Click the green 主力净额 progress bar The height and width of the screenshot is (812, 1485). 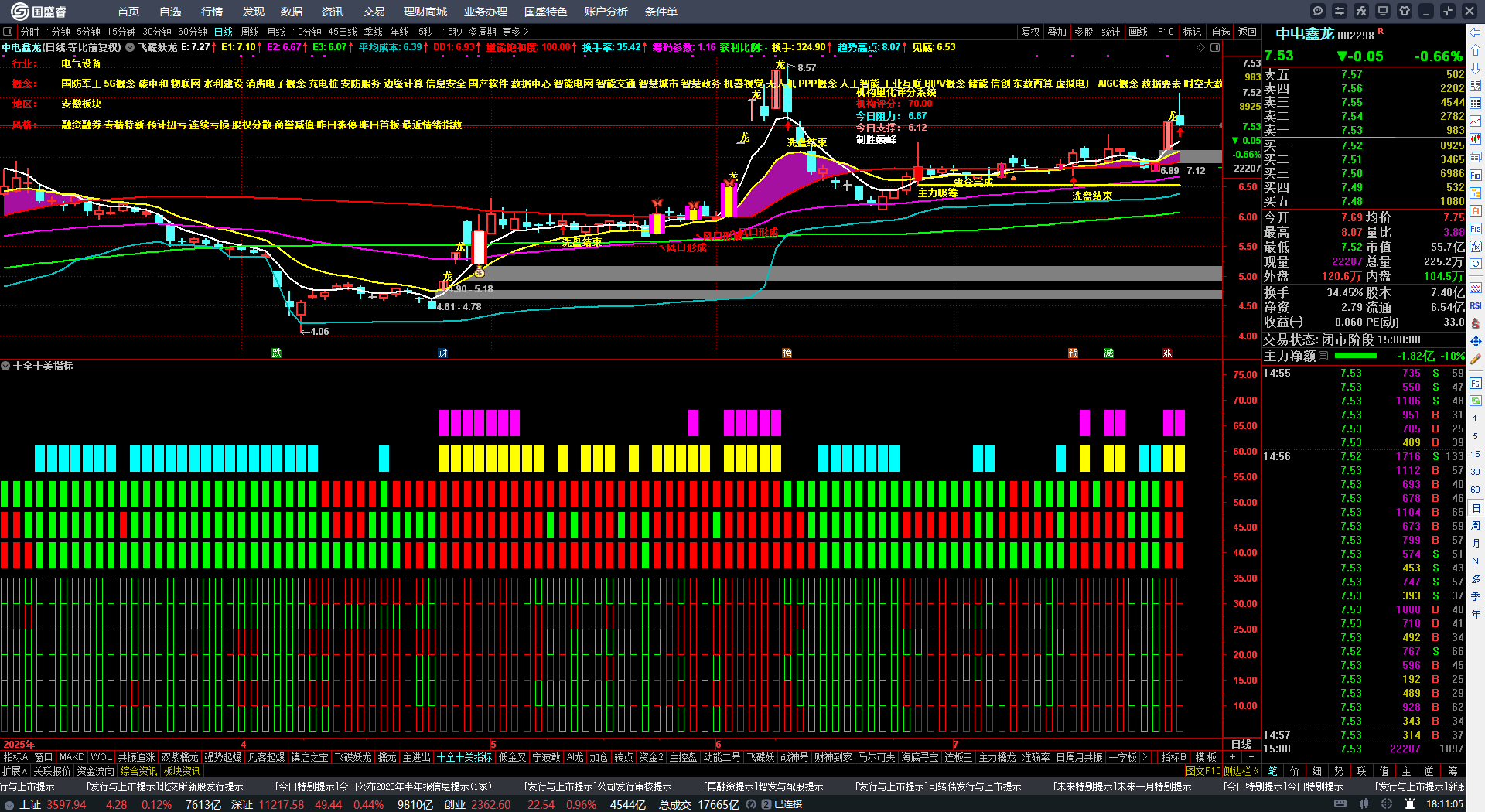pos(1356,356)
